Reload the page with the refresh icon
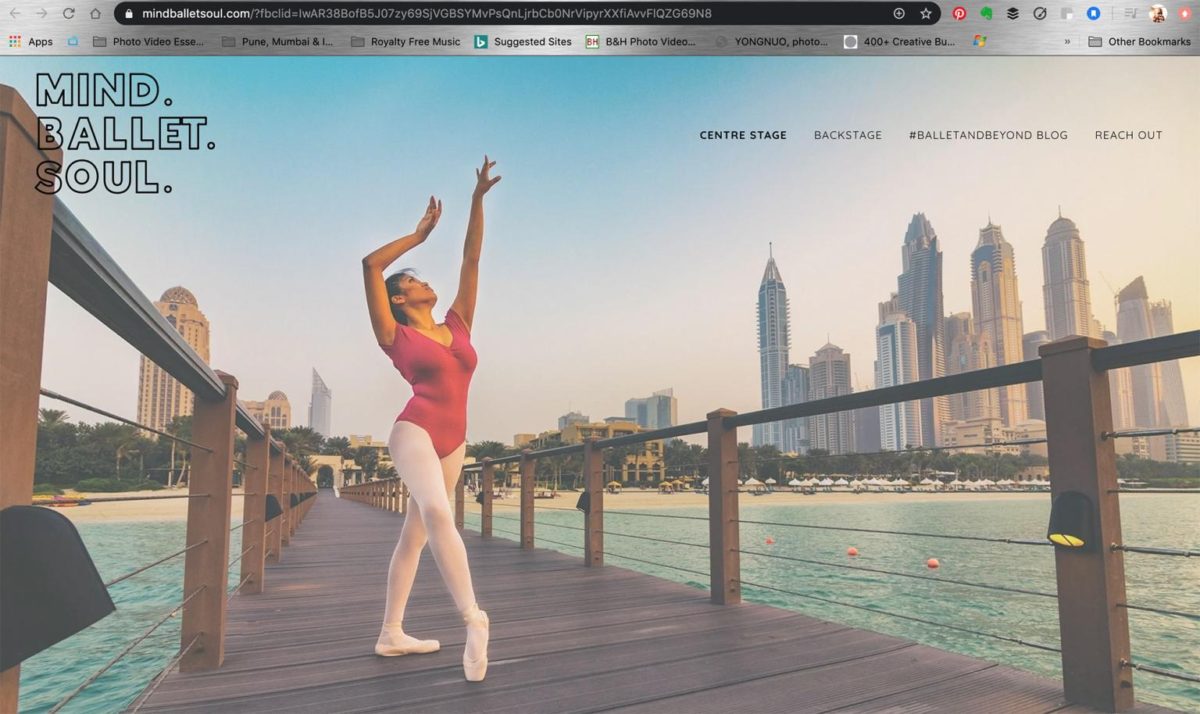This screenshot has height=714, width=1200. pos(68,13)
